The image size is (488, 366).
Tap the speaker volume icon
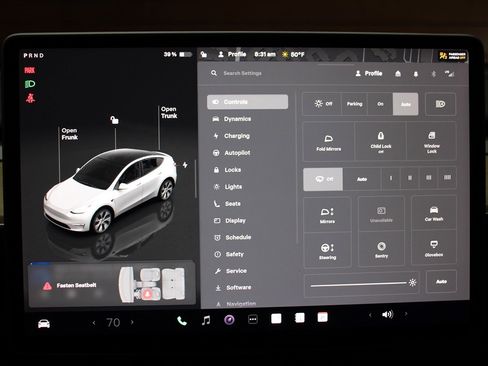pos(388,314)
